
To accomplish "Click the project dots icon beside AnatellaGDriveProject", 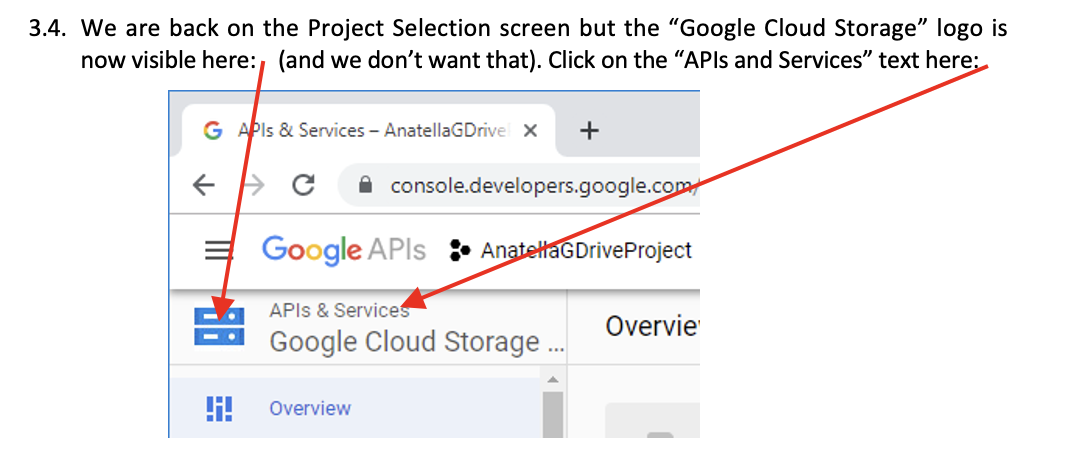I will click(459, 250).
